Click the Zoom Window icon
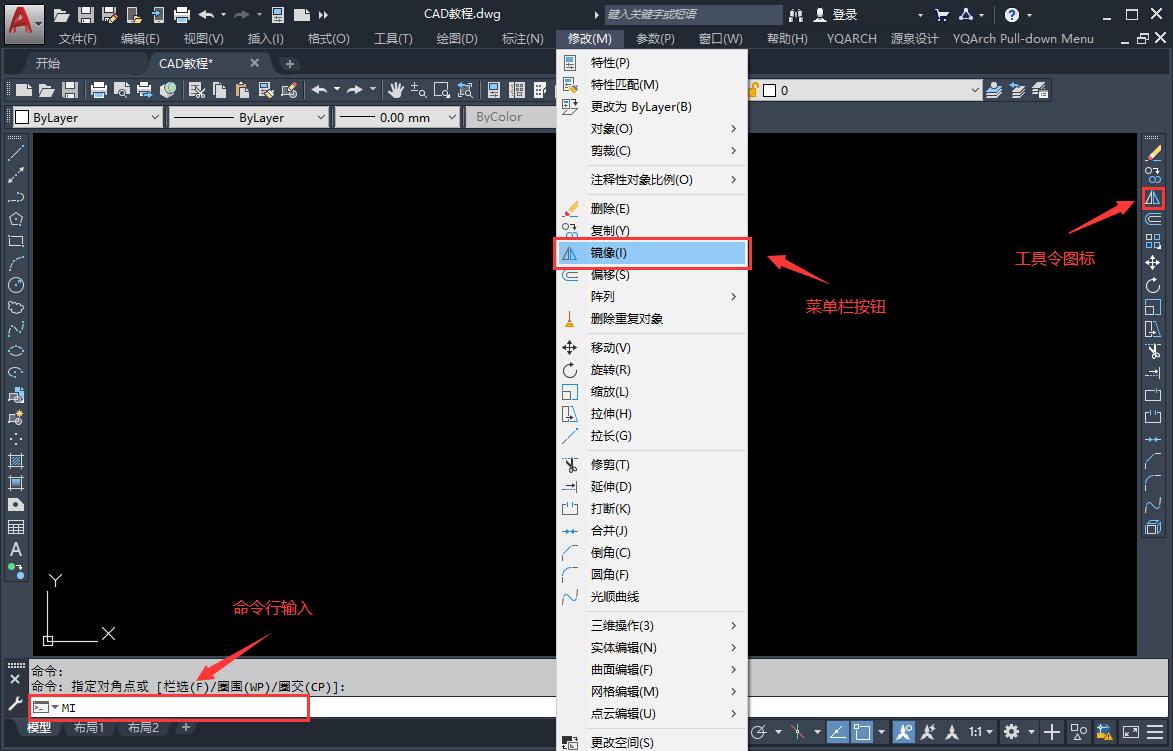This screenshot has width=1173, height=751. 442,91
